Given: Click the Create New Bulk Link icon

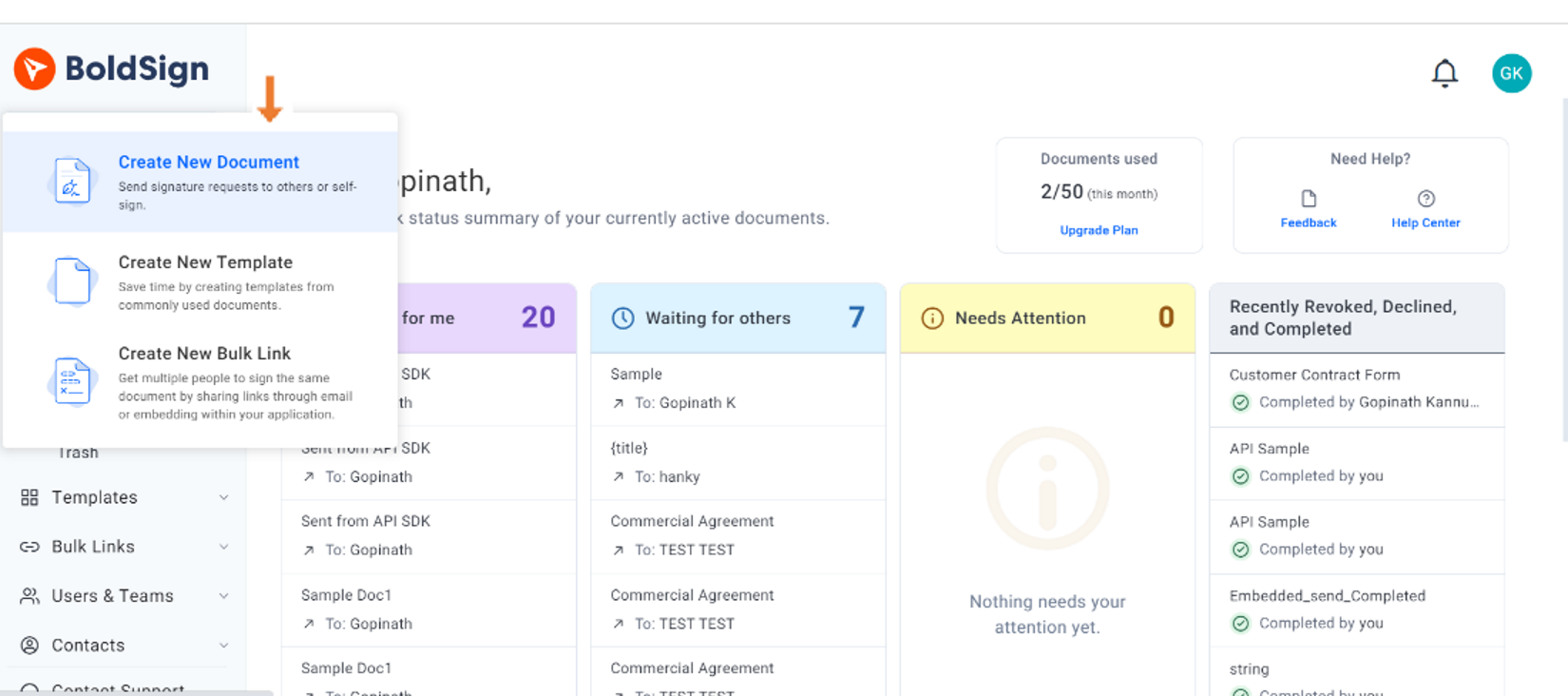Looking at the screenshot, I should [72, 381].
